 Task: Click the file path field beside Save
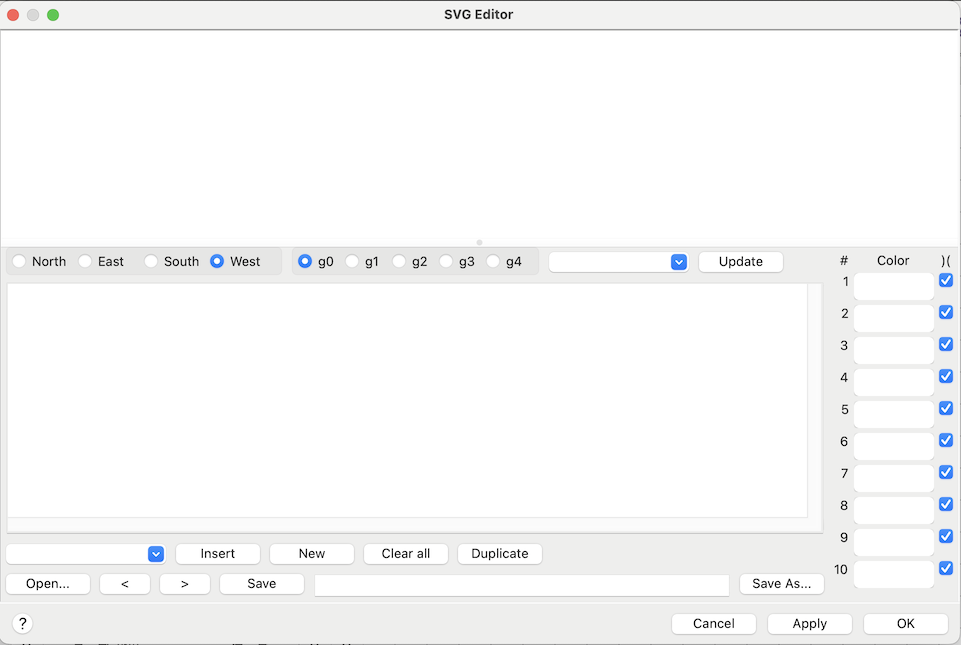tap(521, 585)
